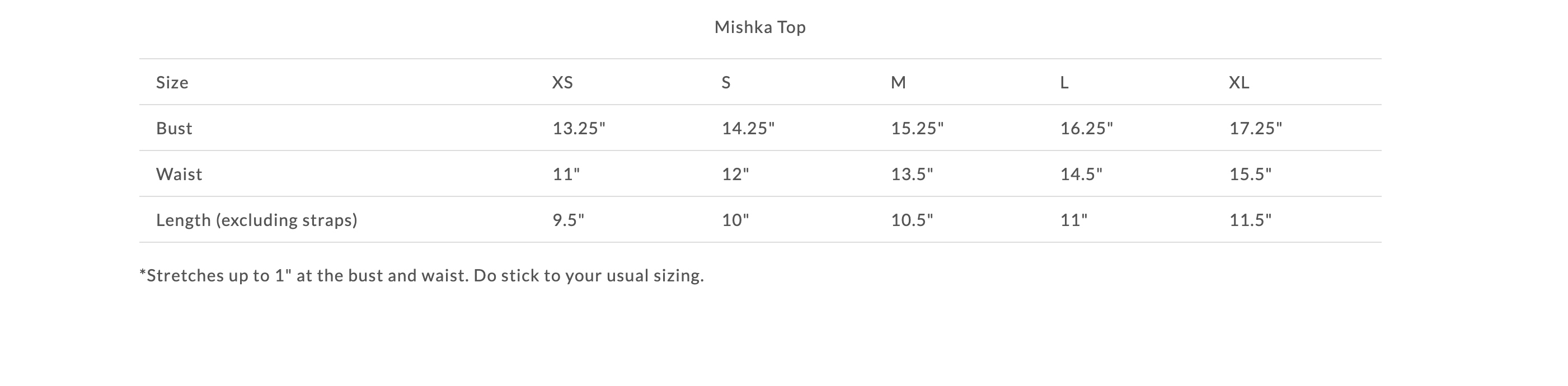
Task: Click the 13.5" waist value for M
Action: tap(912, 174)
